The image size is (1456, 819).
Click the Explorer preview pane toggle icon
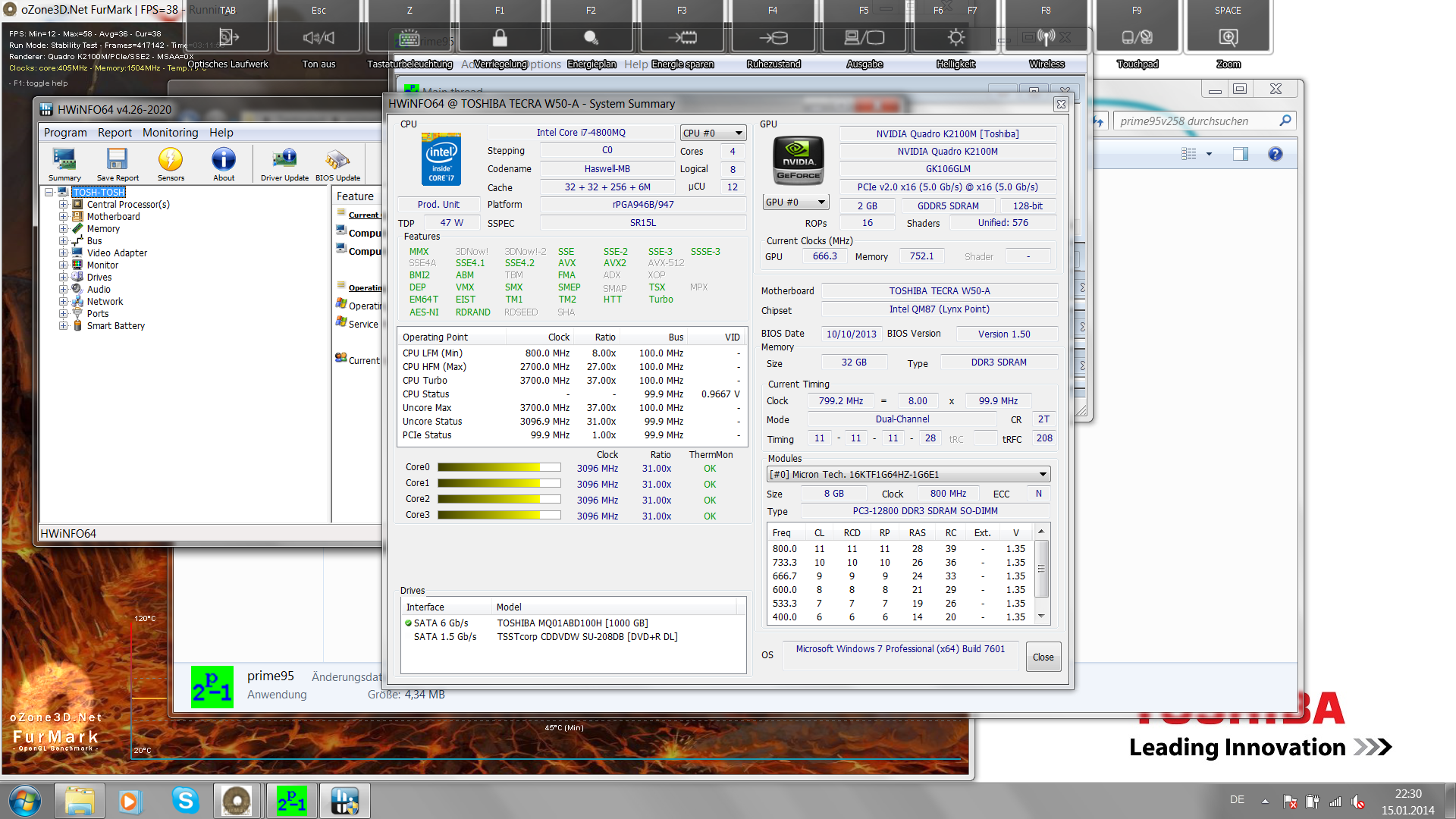pyautogui.click(x=1241, y=154)
